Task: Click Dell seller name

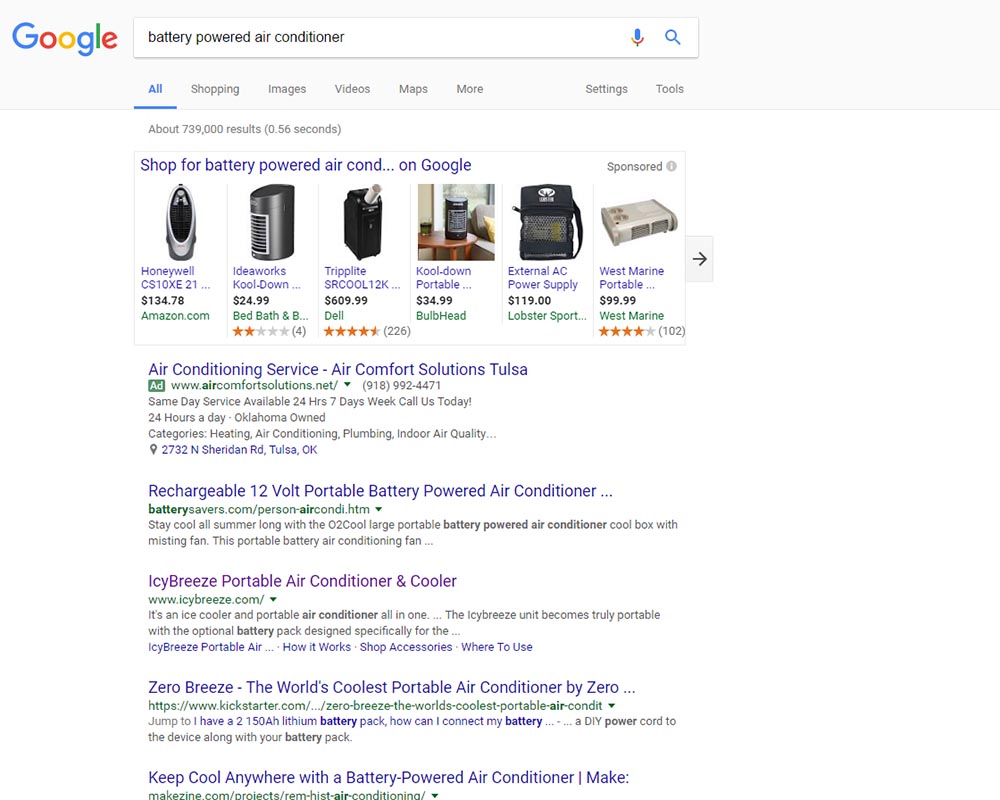Action: [x=334, y=316]
